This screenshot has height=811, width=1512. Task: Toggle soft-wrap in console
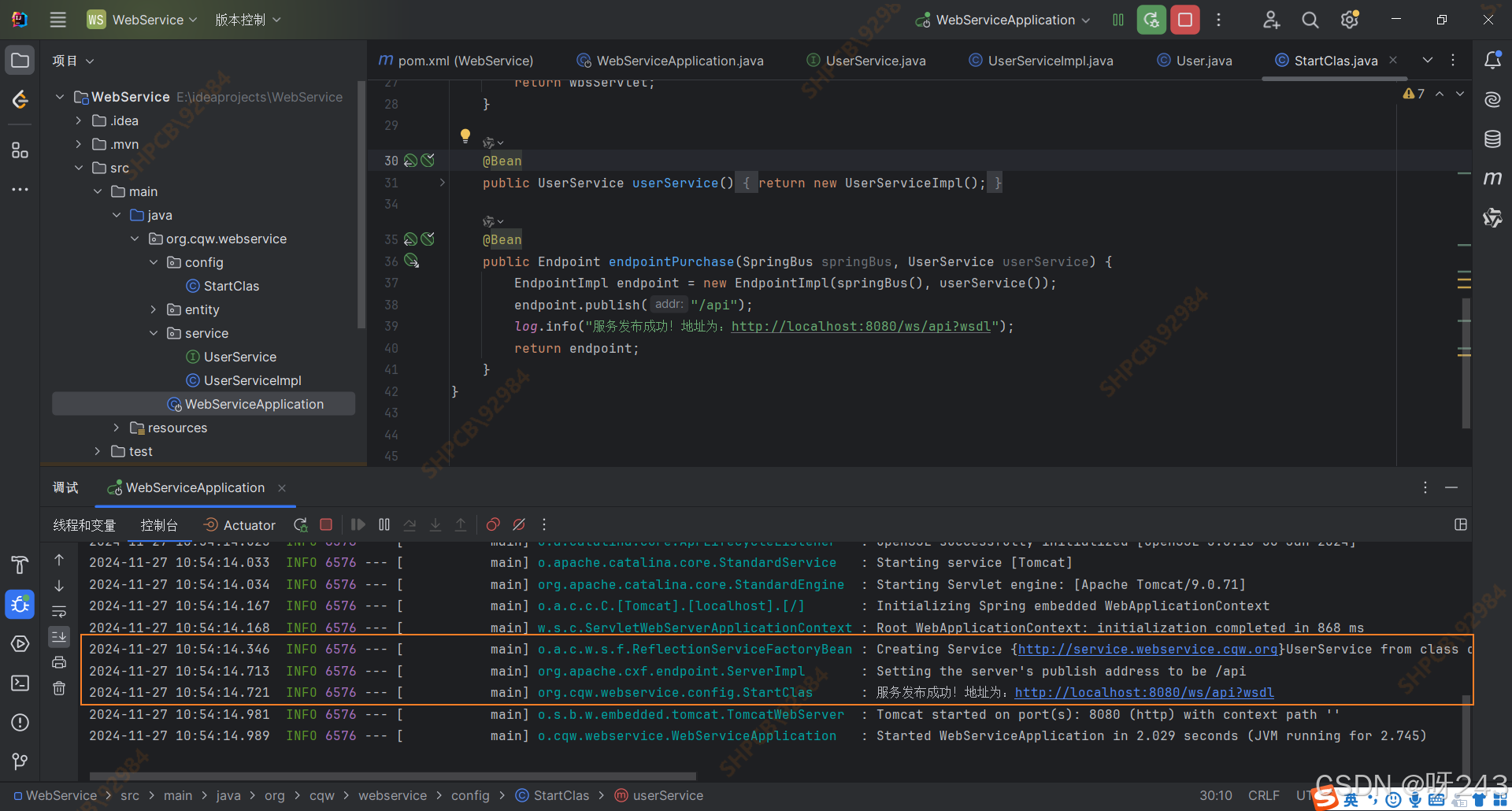point(59,612)
